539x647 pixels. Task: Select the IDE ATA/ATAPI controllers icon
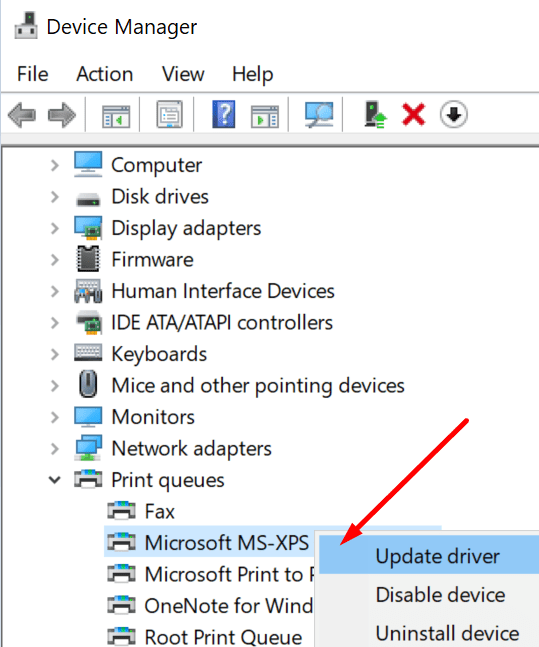point(89,322)
